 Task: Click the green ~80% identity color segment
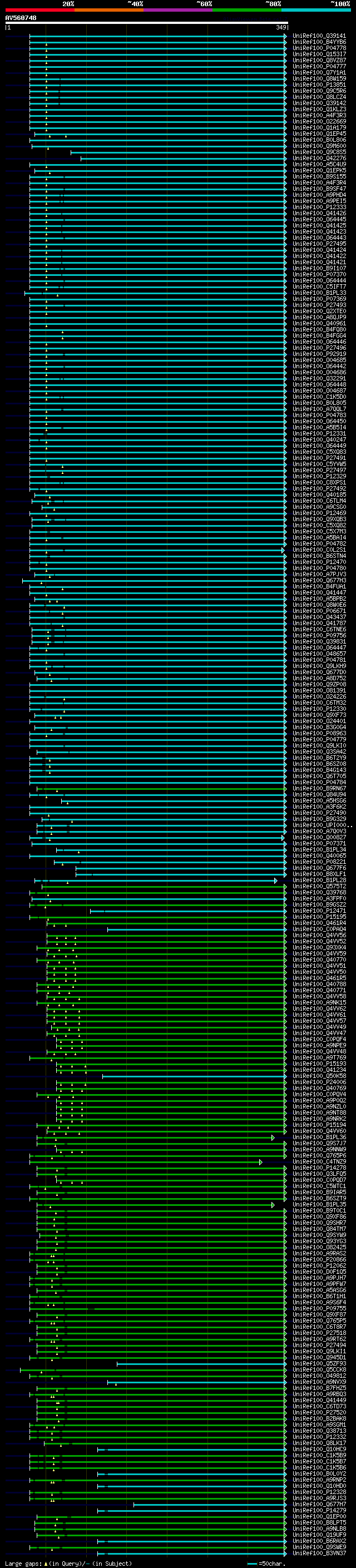(247, 10)
